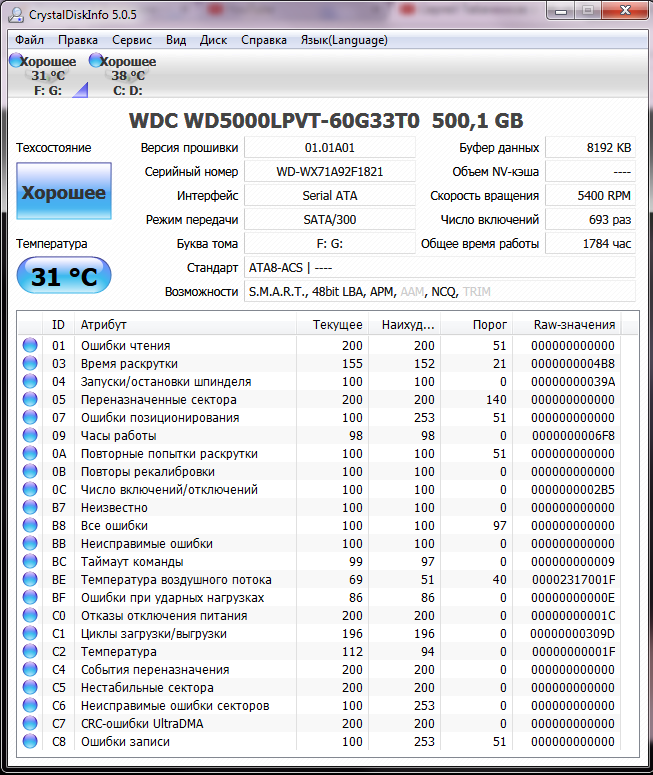The height and width of the screenshot is (775, 653).
Task: Click the 1784 час power-on hours field
Action: [x=590, y=244]
